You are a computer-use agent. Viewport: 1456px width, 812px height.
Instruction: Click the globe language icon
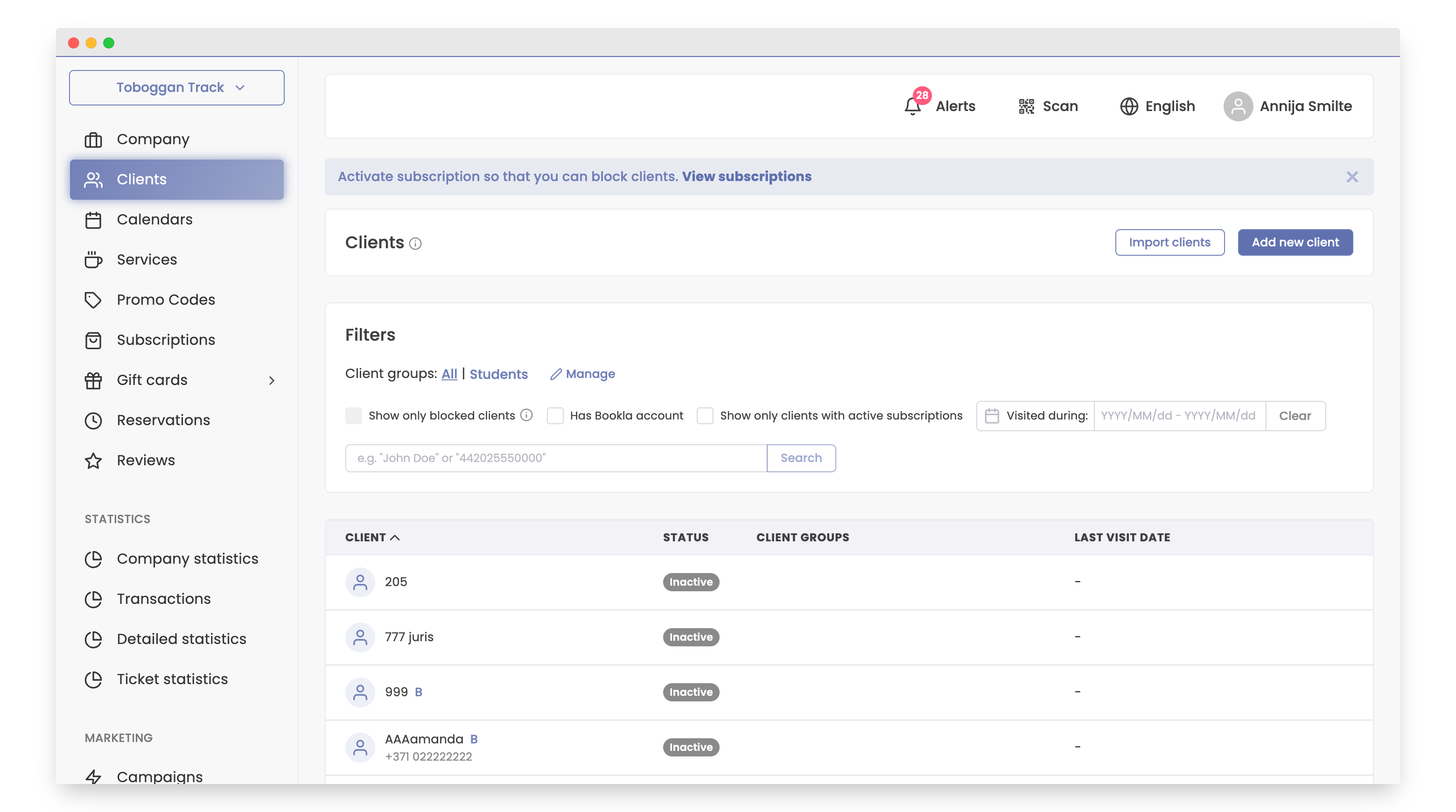(x=1129, y=106)
